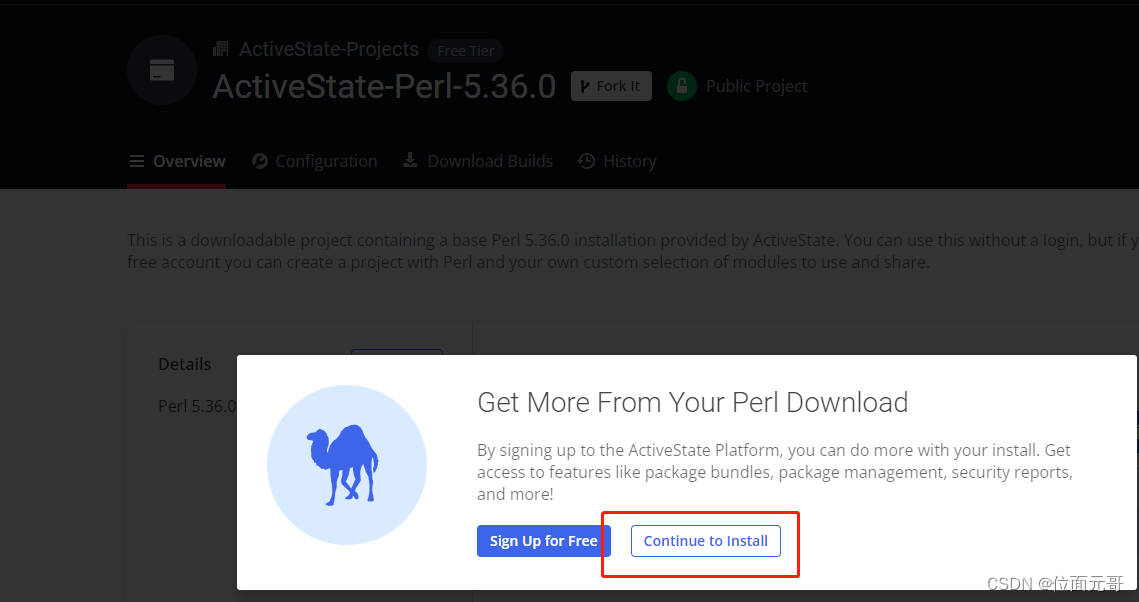The image size is (1139, 602).
Task: Click the list icon beside Overview
Action: [x=136, y=161]
